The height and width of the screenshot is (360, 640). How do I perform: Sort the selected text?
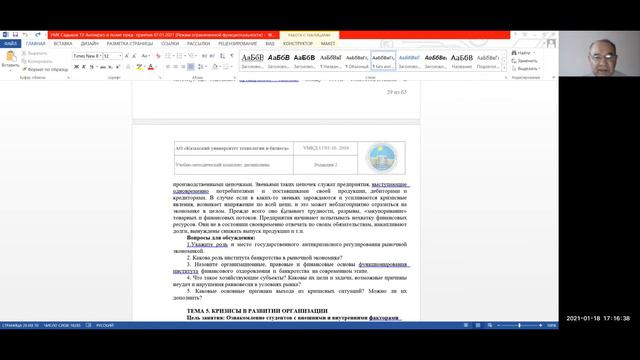pyautogui.click(x=222, y=56)
